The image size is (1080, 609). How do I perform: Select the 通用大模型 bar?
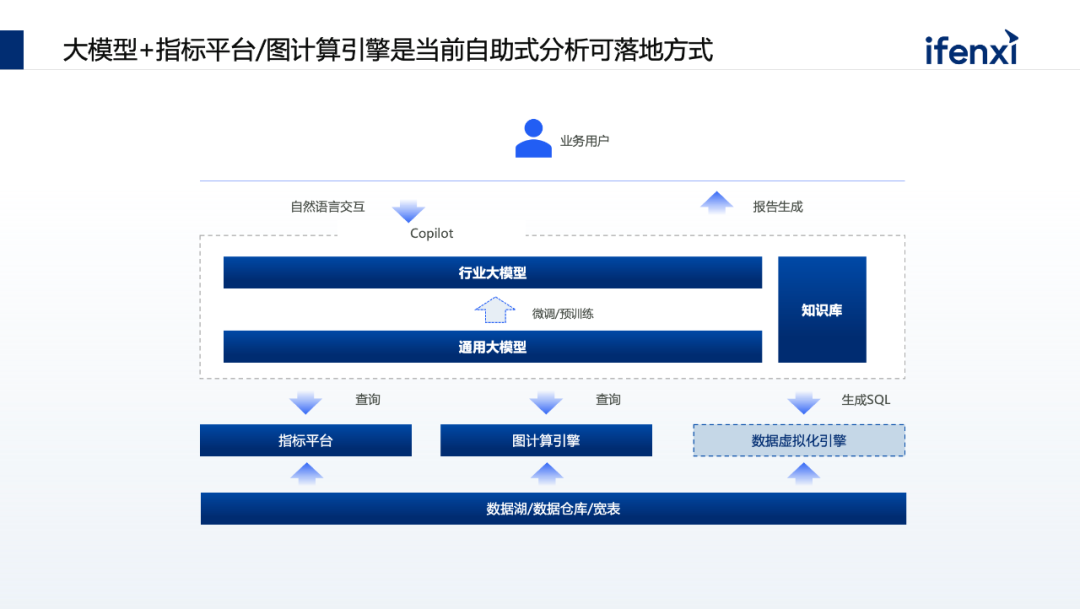[492, 347]
